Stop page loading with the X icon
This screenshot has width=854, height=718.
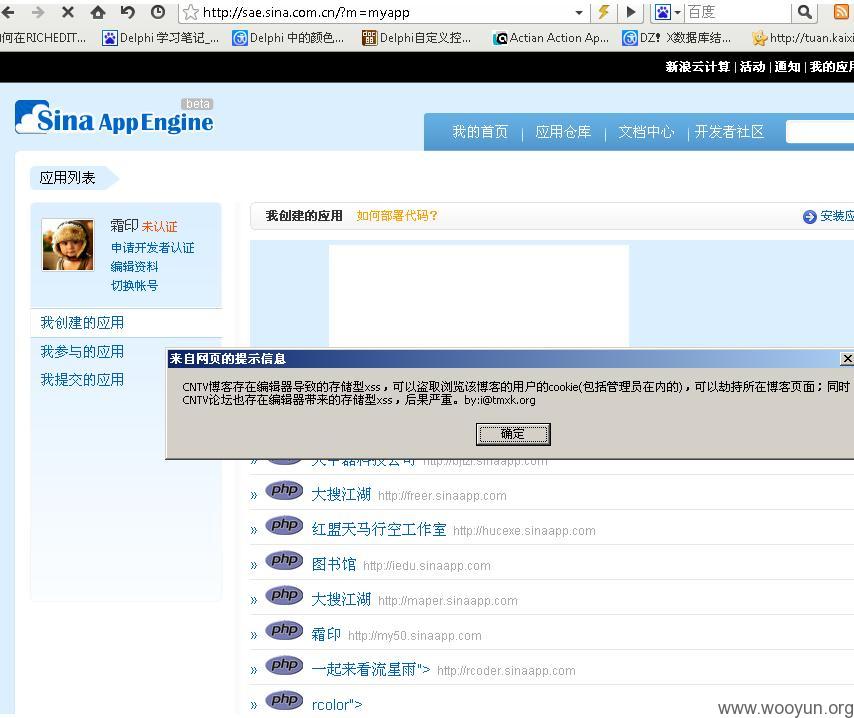tap(68, 11)
